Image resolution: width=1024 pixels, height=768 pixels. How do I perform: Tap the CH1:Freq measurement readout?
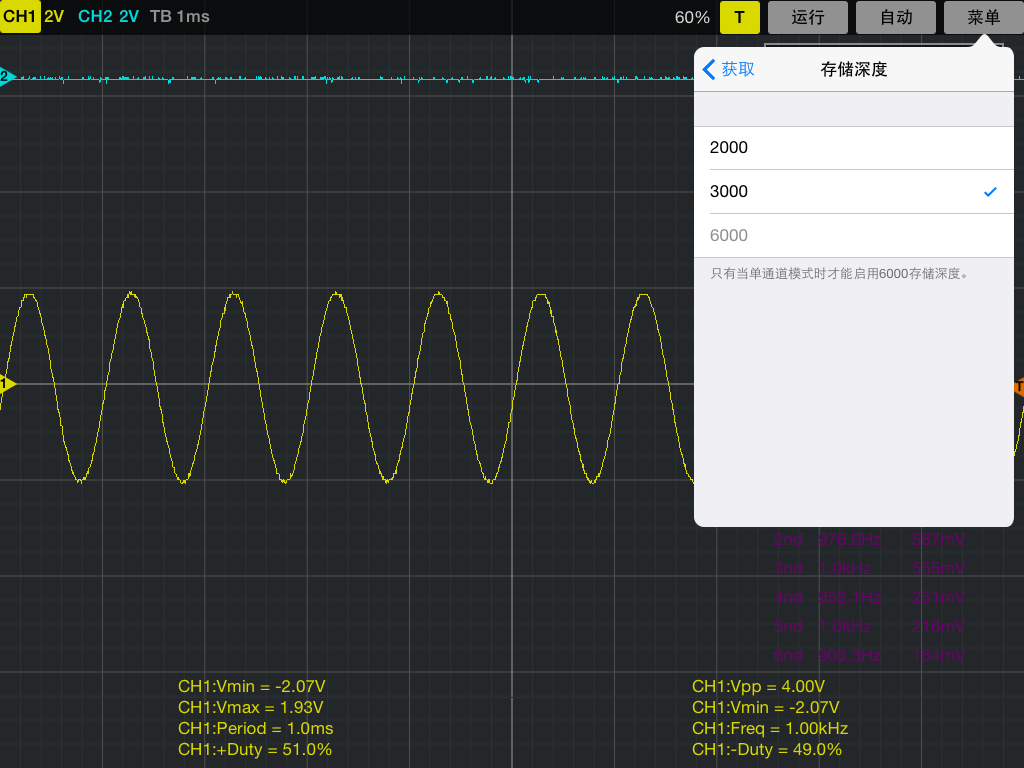pyautogui.click(x=769, y=728)
